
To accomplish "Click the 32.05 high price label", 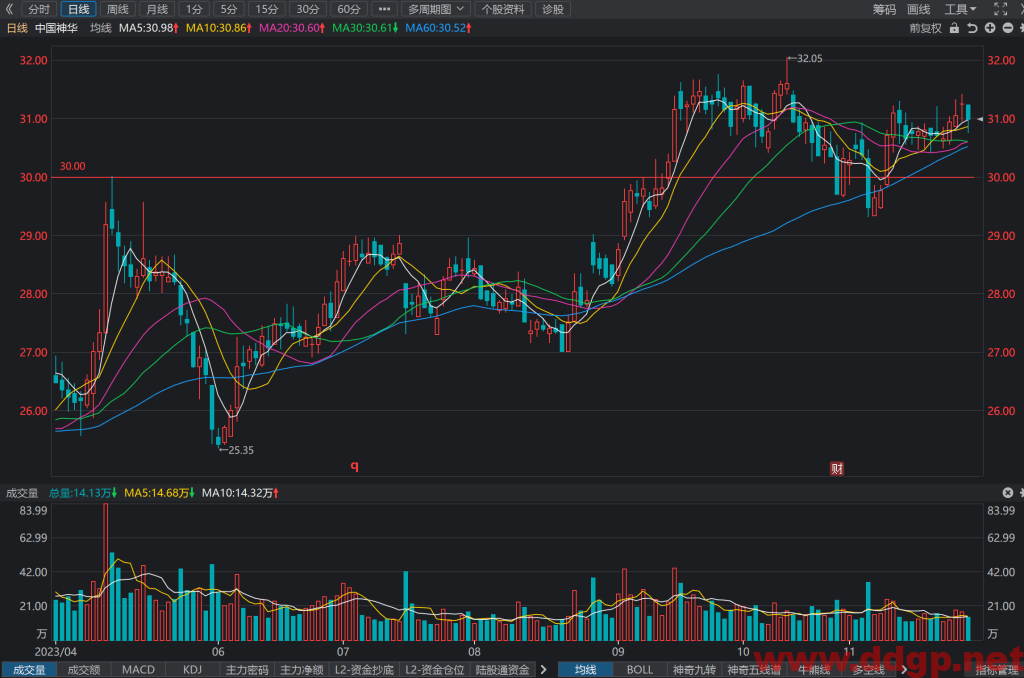I will 809,59.
